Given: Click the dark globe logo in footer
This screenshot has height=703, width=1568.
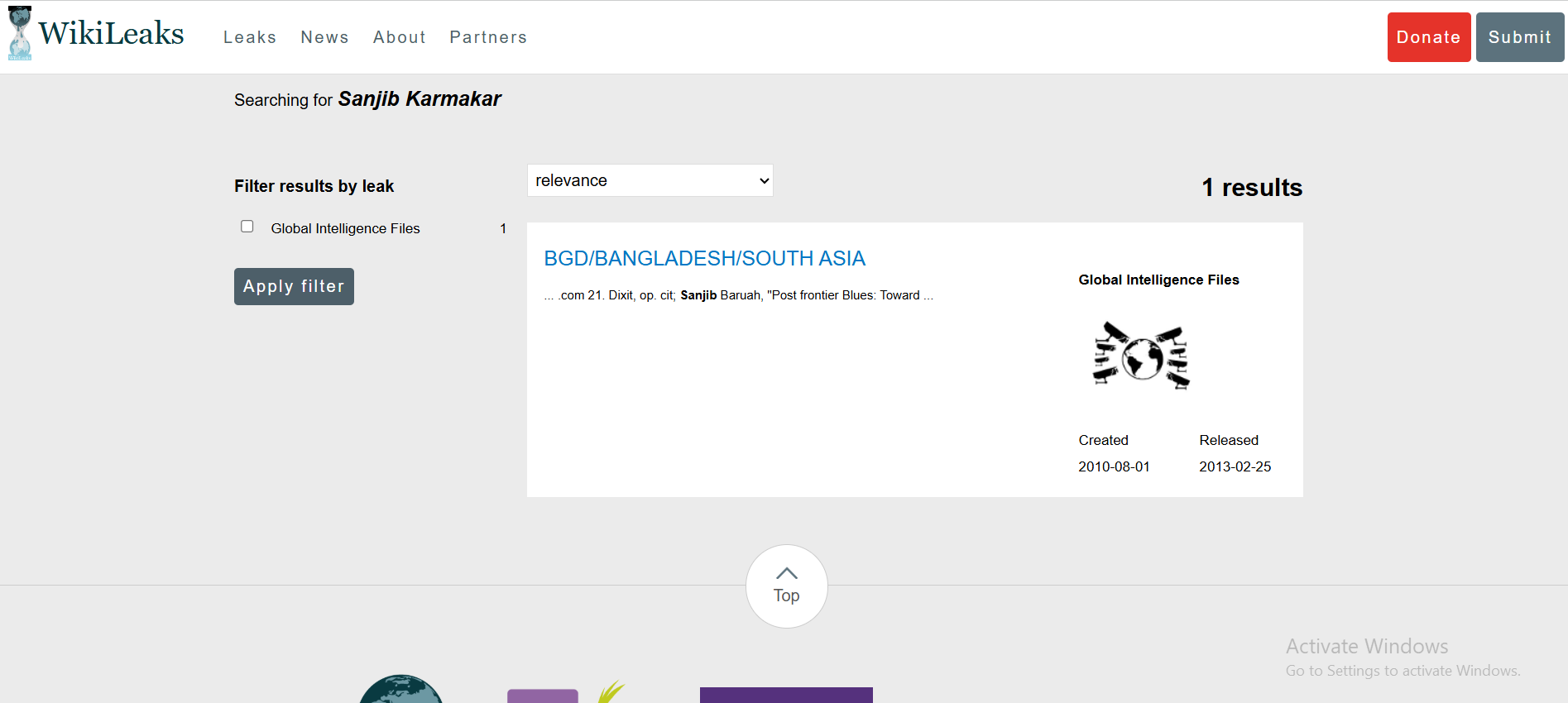Looking at the screenshot, I should click(401, 689).
